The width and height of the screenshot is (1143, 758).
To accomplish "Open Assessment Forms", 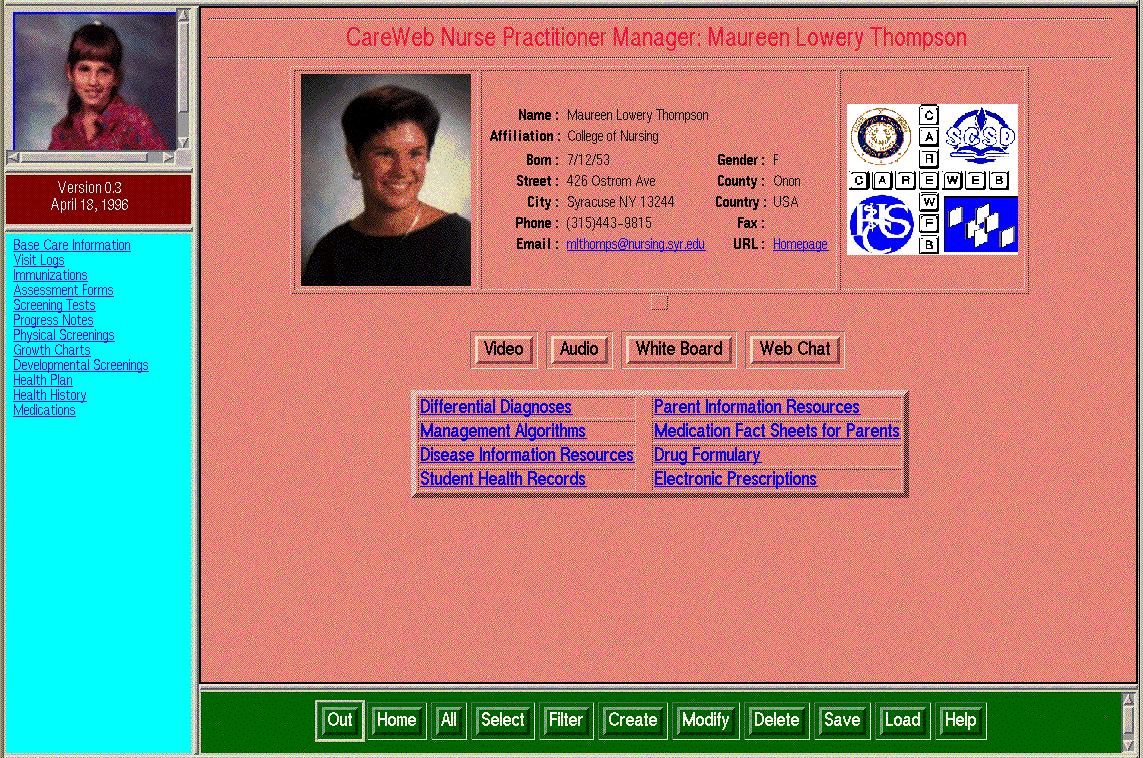I will coord(63,290).
